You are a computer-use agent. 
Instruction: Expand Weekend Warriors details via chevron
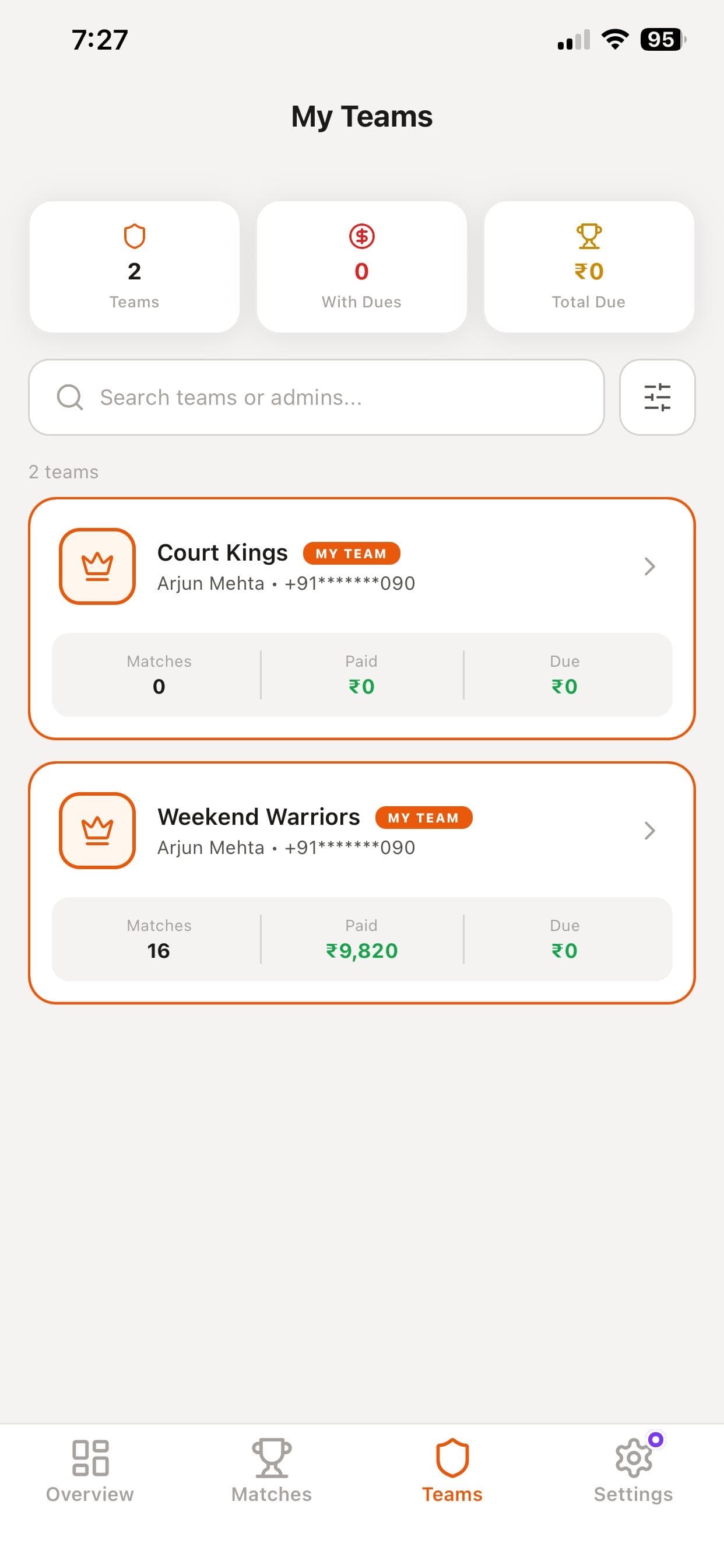(x=651, y=830)
